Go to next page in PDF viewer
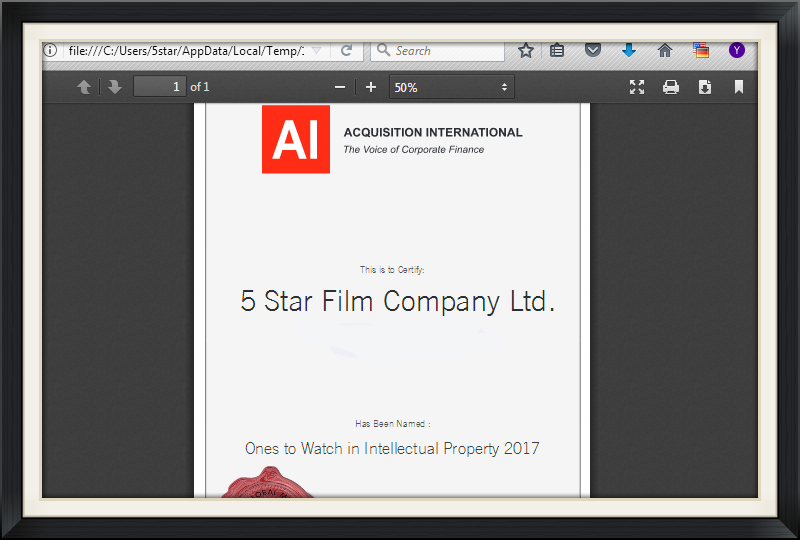 pos(115,87)
